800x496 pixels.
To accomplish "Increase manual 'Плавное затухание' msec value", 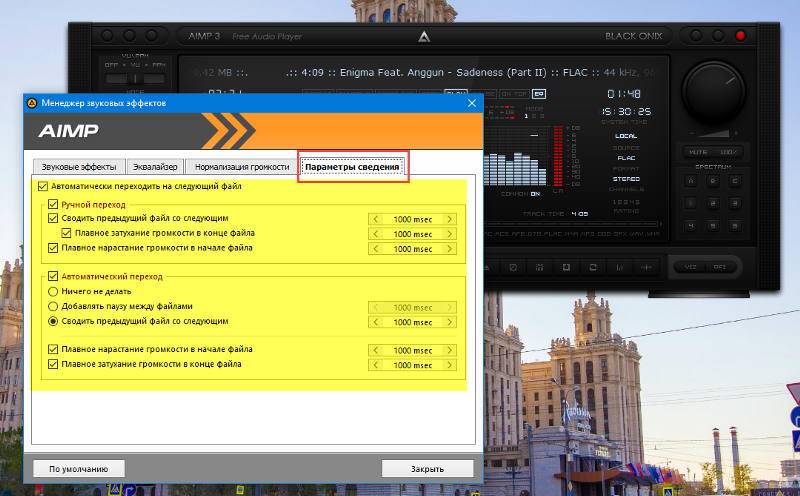I will point(449,234).
